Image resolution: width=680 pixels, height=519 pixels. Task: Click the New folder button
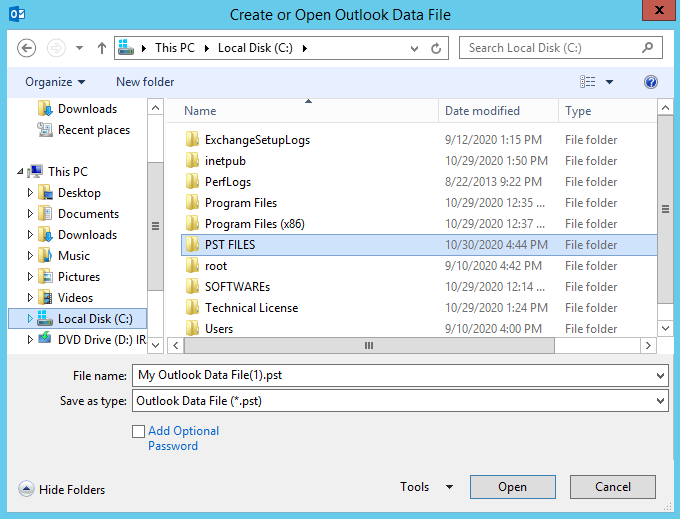click(145, 82)
